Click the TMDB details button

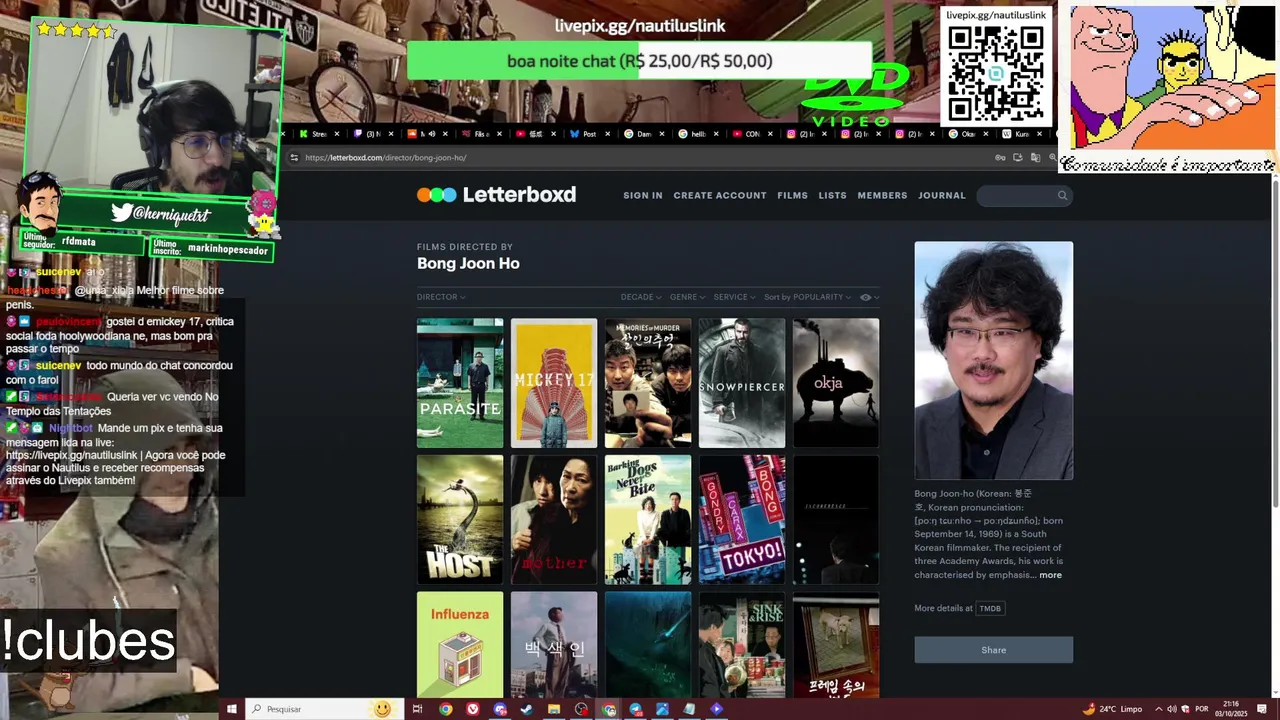990,608
